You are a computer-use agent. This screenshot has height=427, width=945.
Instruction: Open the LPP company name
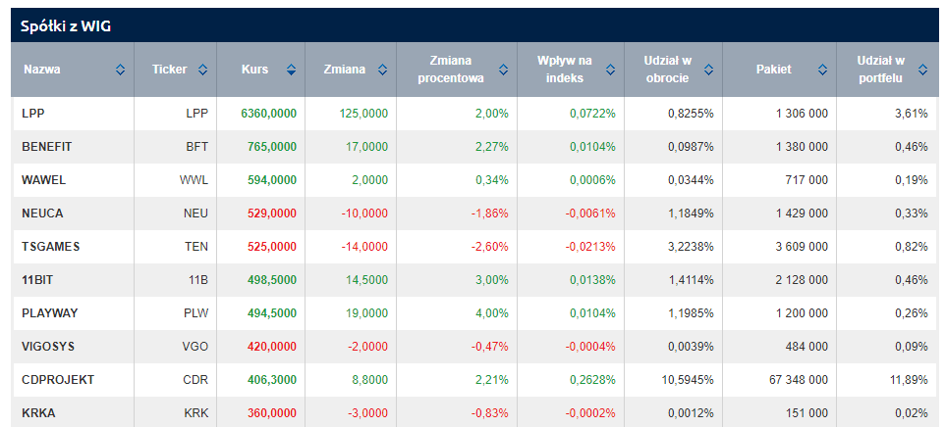33,113
